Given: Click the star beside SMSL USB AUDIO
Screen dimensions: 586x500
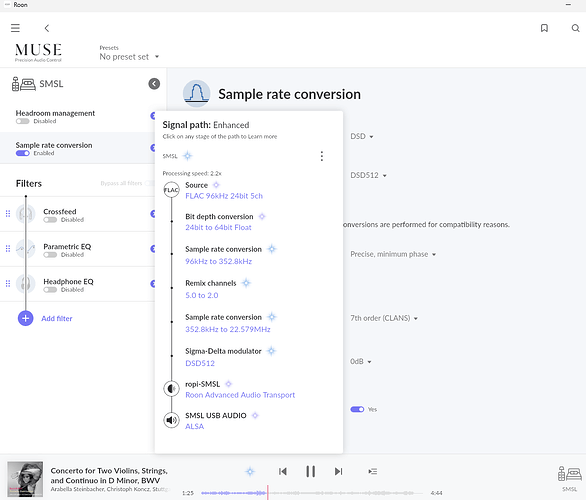Looking at the screenshot, I should tap(255, 415).
